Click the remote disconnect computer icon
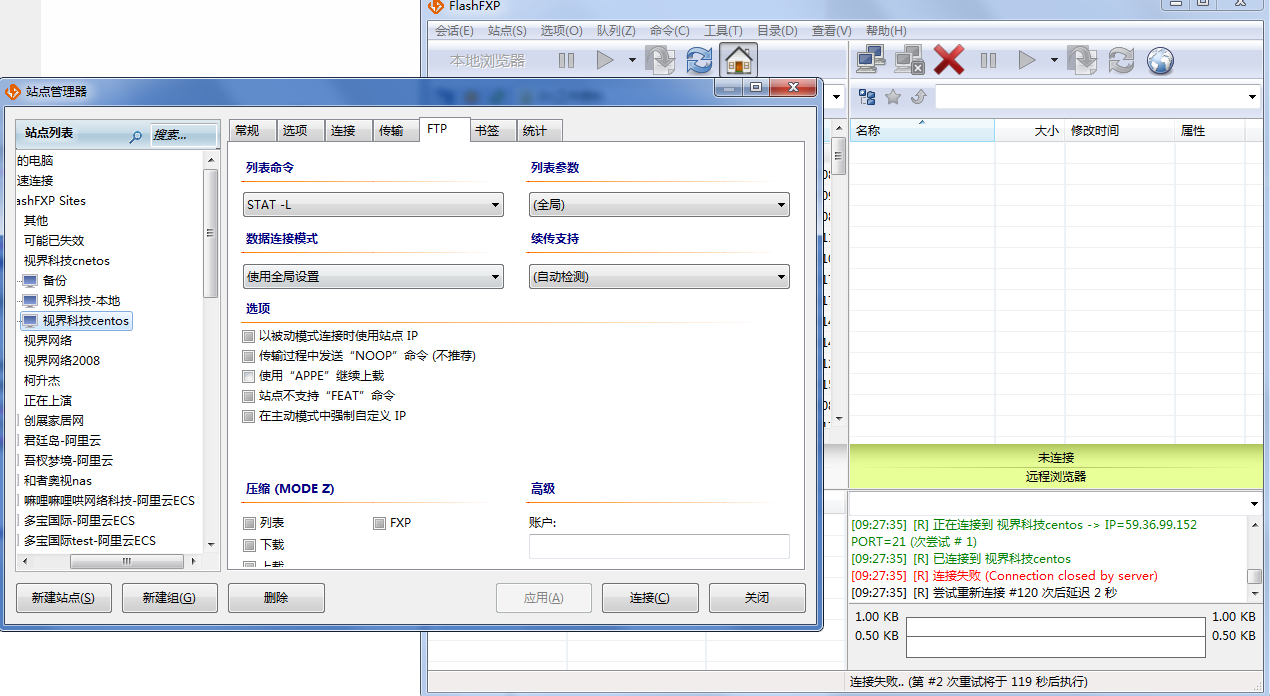1270x696 pixels. tap(909, 60)
